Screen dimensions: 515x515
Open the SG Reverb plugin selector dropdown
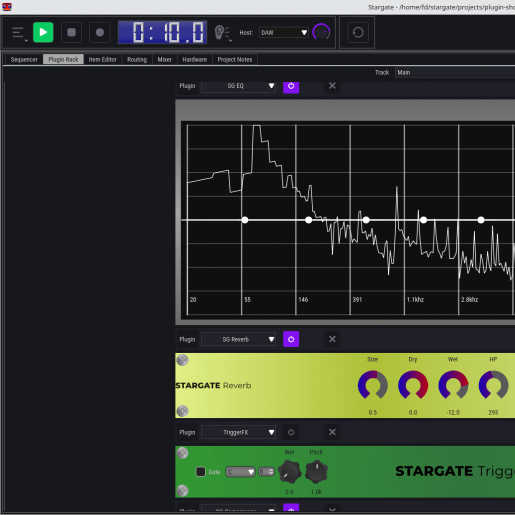(x=239, y=339)
